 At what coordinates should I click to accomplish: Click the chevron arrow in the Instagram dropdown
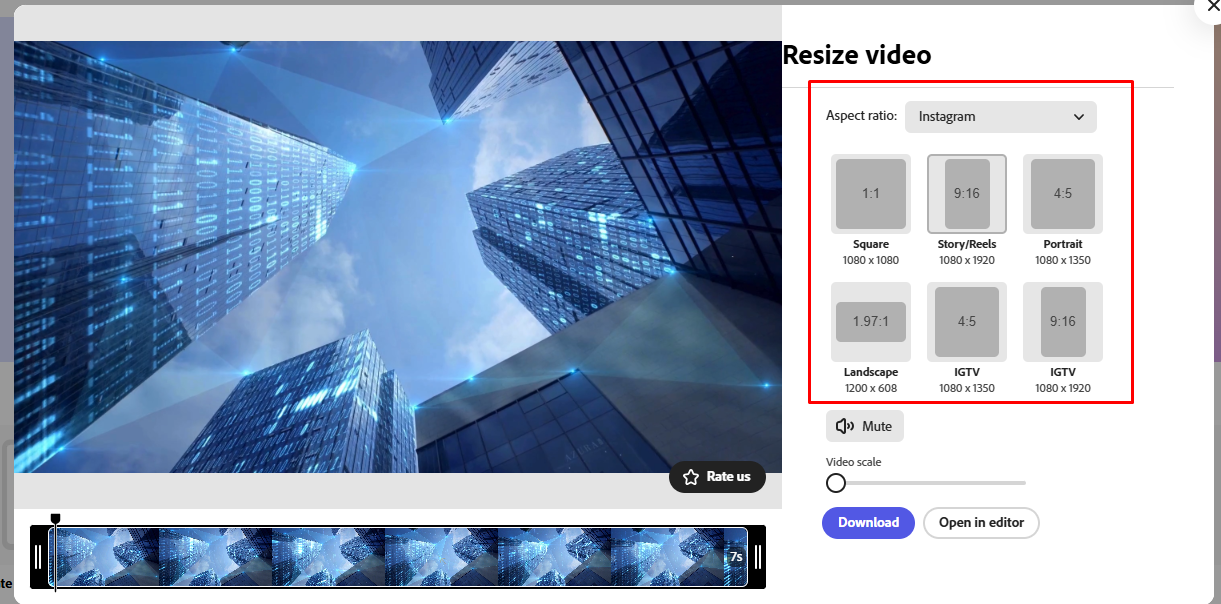(x=1079, y=117)
